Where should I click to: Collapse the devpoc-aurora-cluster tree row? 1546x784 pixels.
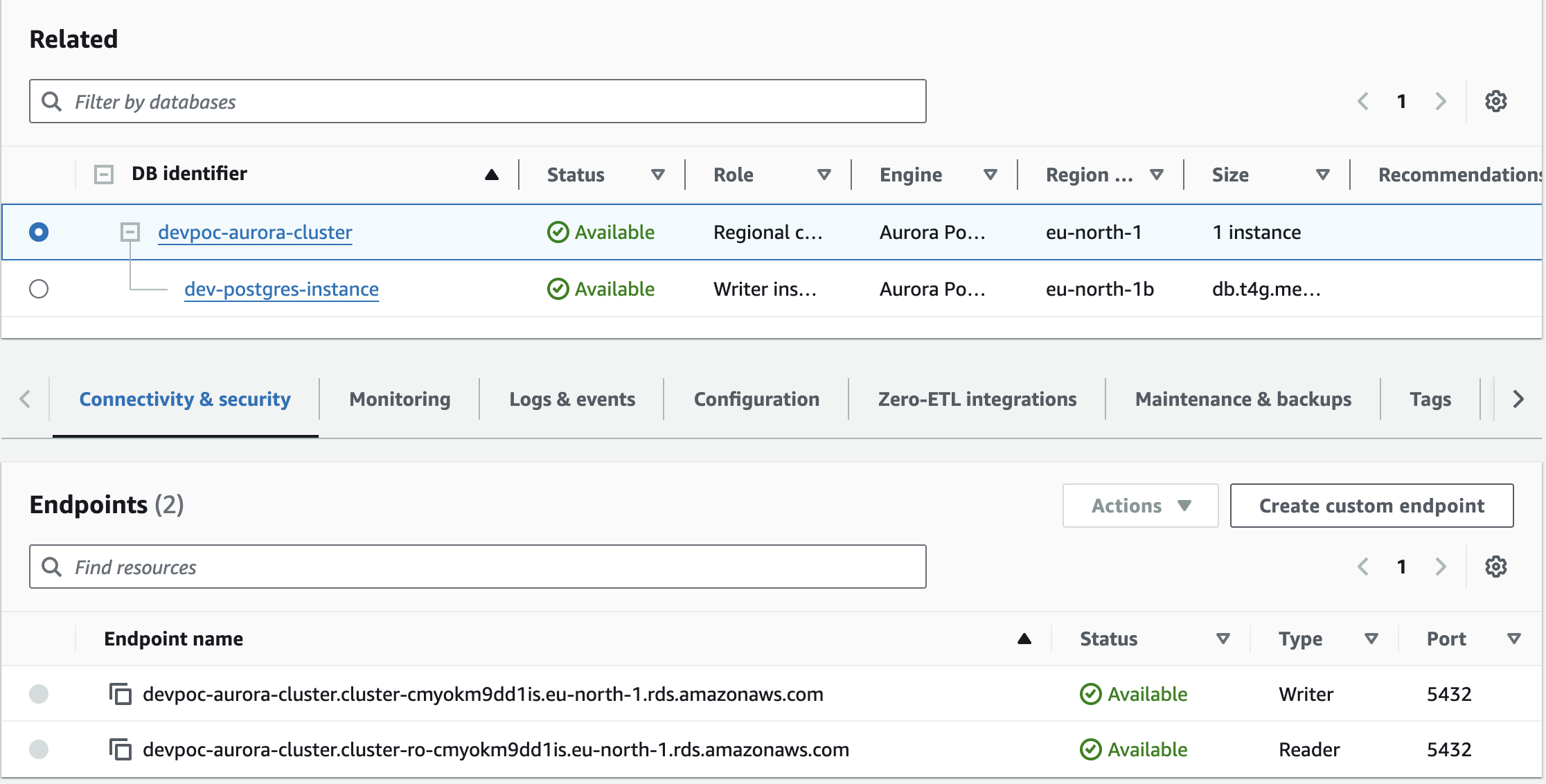coord(130,232)
